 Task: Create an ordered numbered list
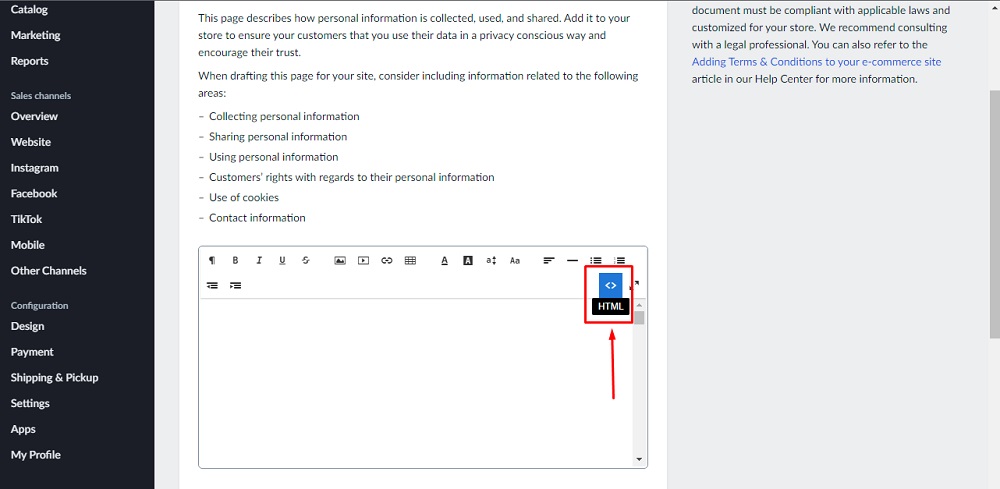pos(619,260)
